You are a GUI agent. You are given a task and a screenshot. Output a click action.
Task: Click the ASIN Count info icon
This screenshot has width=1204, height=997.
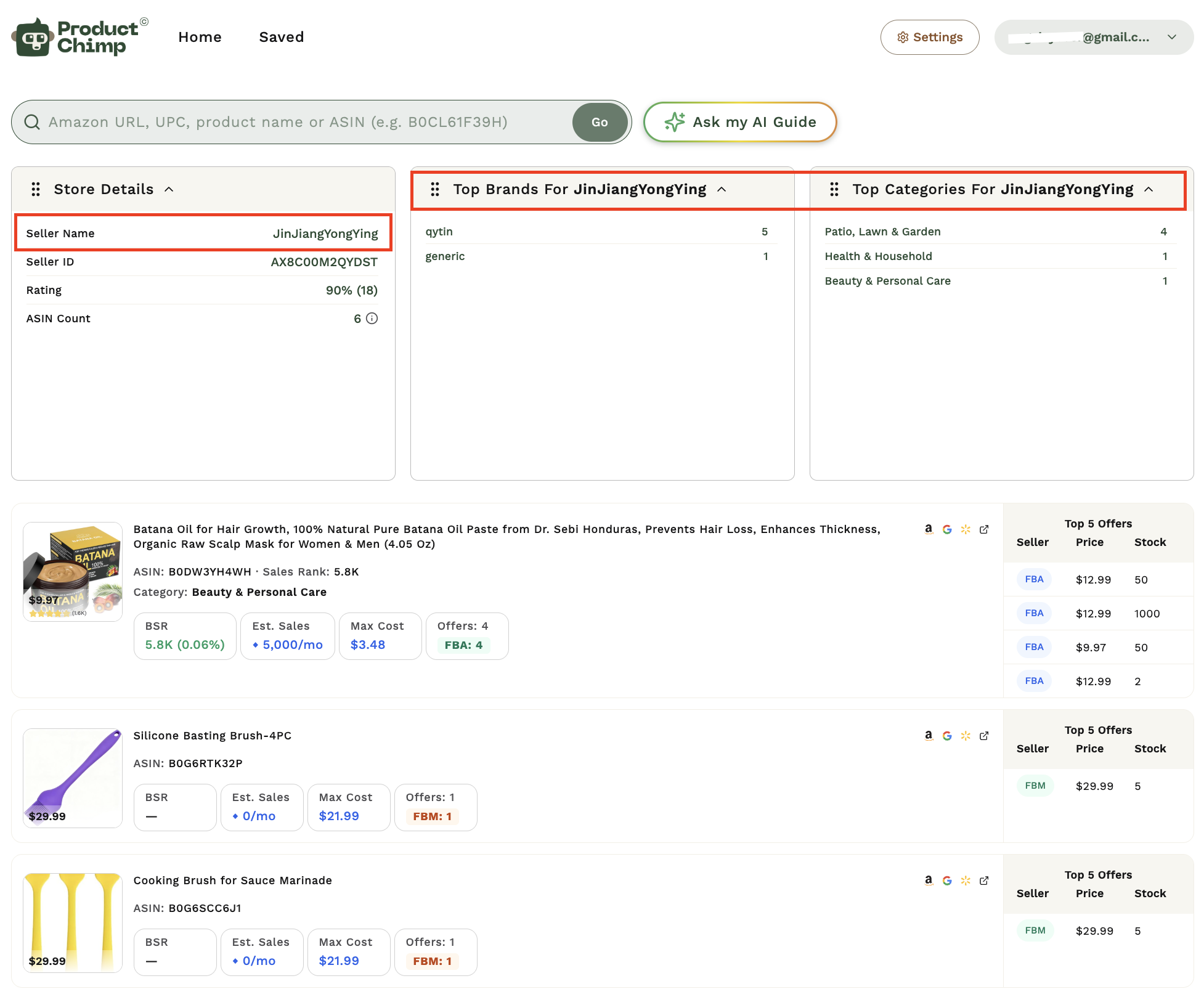[x=372, y=319]
